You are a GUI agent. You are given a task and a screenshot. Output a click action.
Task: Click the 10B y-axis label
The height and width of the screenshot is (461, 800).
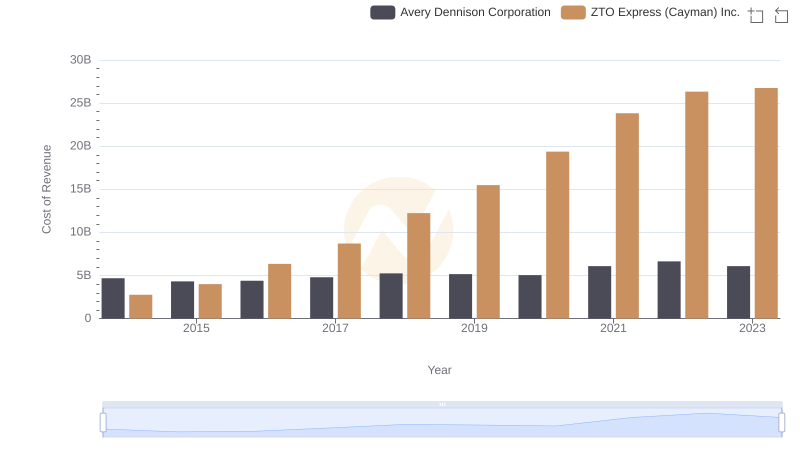click(x=81, y=232)
